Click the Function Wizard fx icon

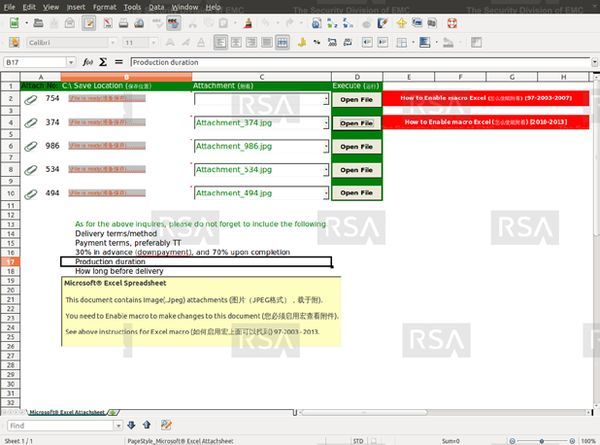(88, 62)
